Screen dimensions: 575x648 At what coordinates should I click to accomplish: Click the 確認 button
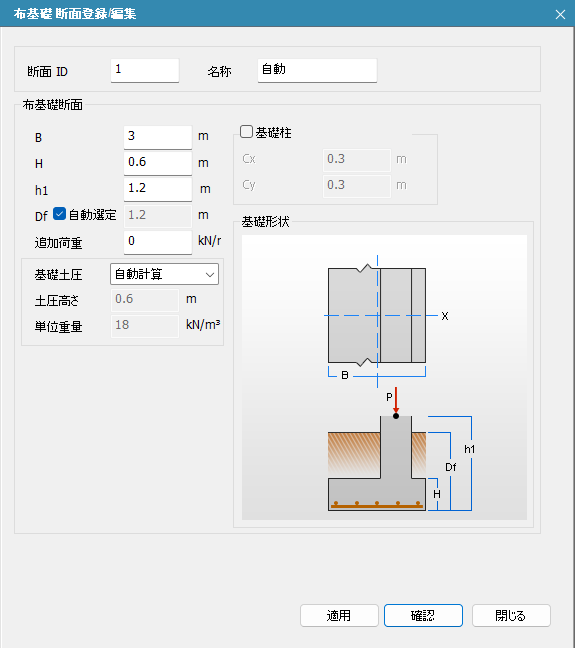point(423,616)
